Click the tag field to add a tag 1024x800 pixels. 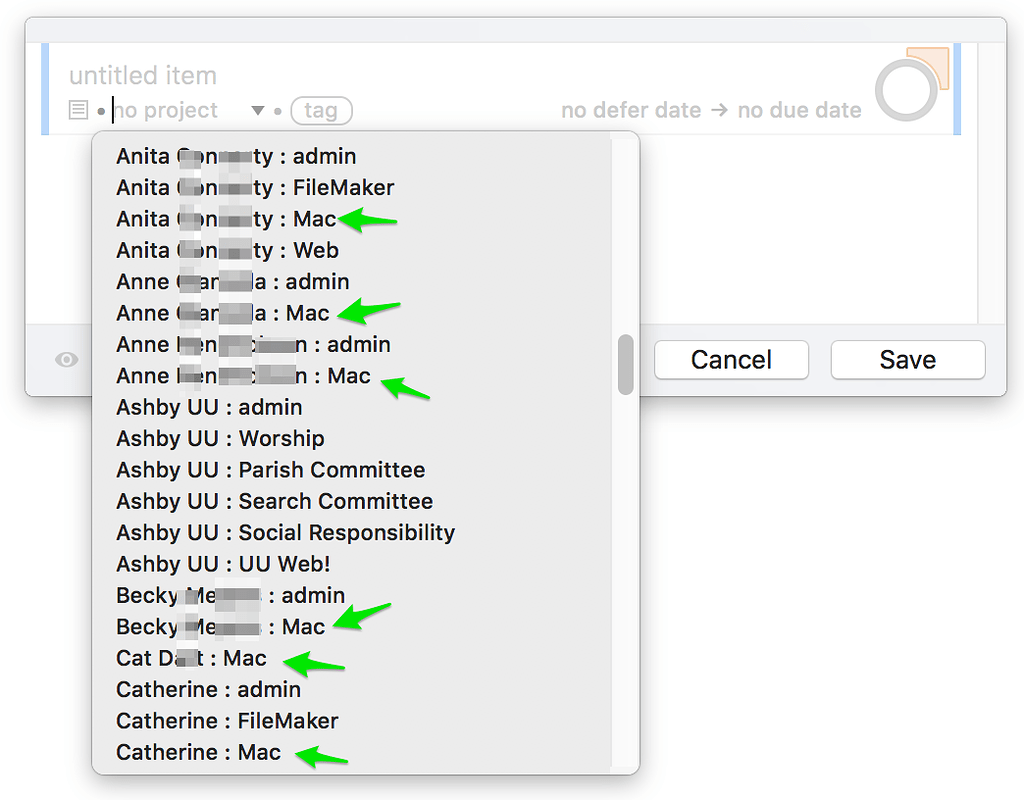321,111
